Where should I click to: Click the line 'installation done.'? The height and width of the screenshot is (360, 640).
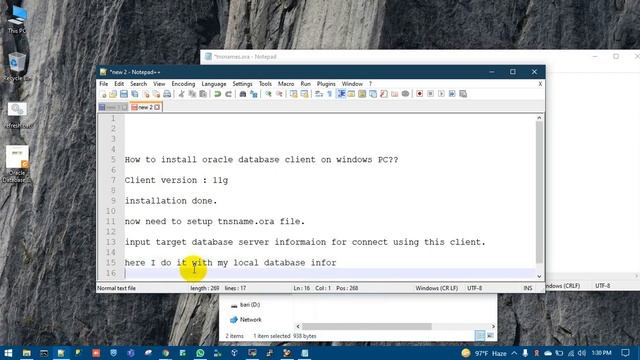tap(171, 201)
